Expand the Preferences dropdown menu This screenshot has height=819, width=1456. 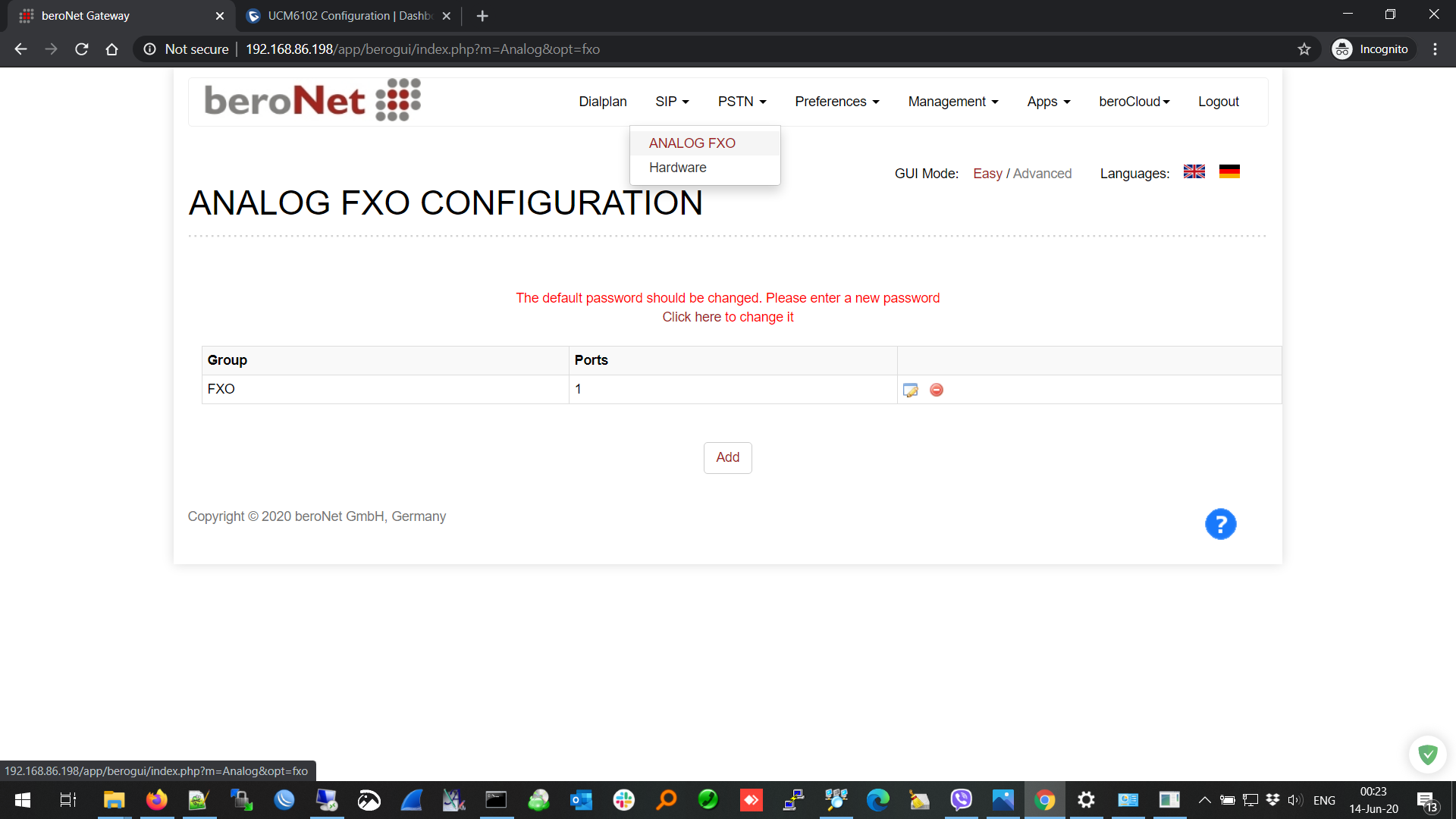tap(836, 102)
